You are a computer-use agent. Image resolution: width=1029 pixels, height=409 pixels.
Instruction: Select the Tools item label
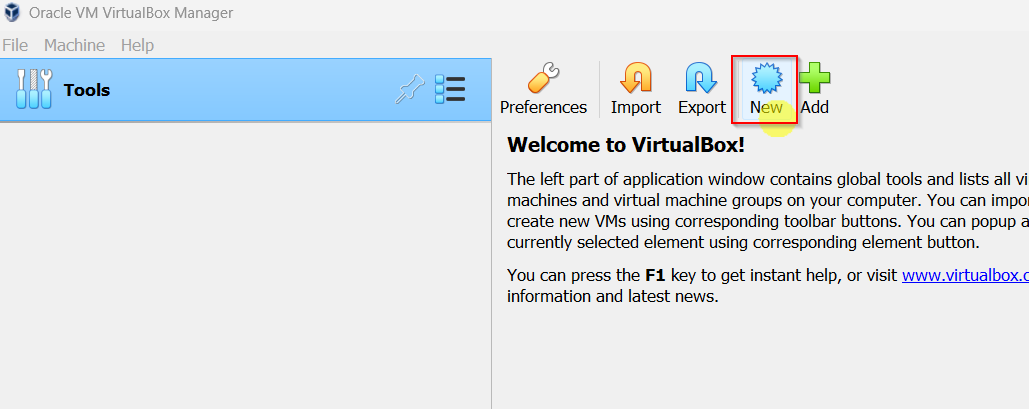pyautogui.click(x=87, y=90)
